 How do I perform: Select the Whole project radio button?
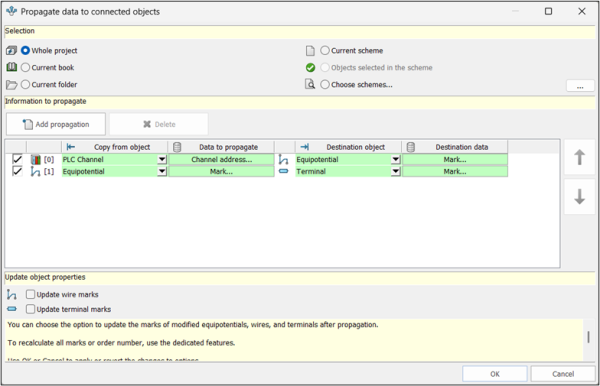coord(25,50)
